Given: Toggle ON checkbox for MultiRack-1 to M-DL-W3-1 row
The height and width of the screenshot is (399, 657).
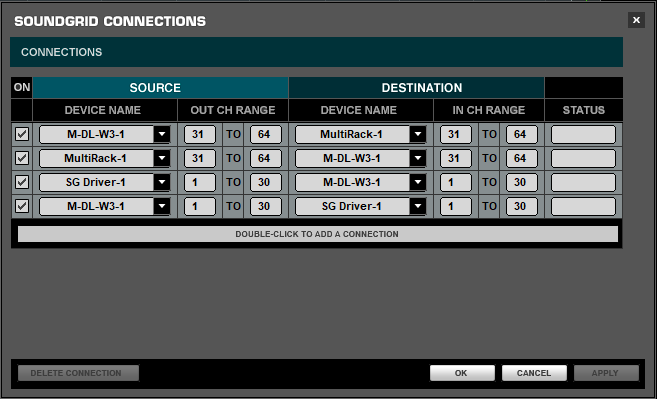Looking at the screenshot, I should click(x=22, y=158).
